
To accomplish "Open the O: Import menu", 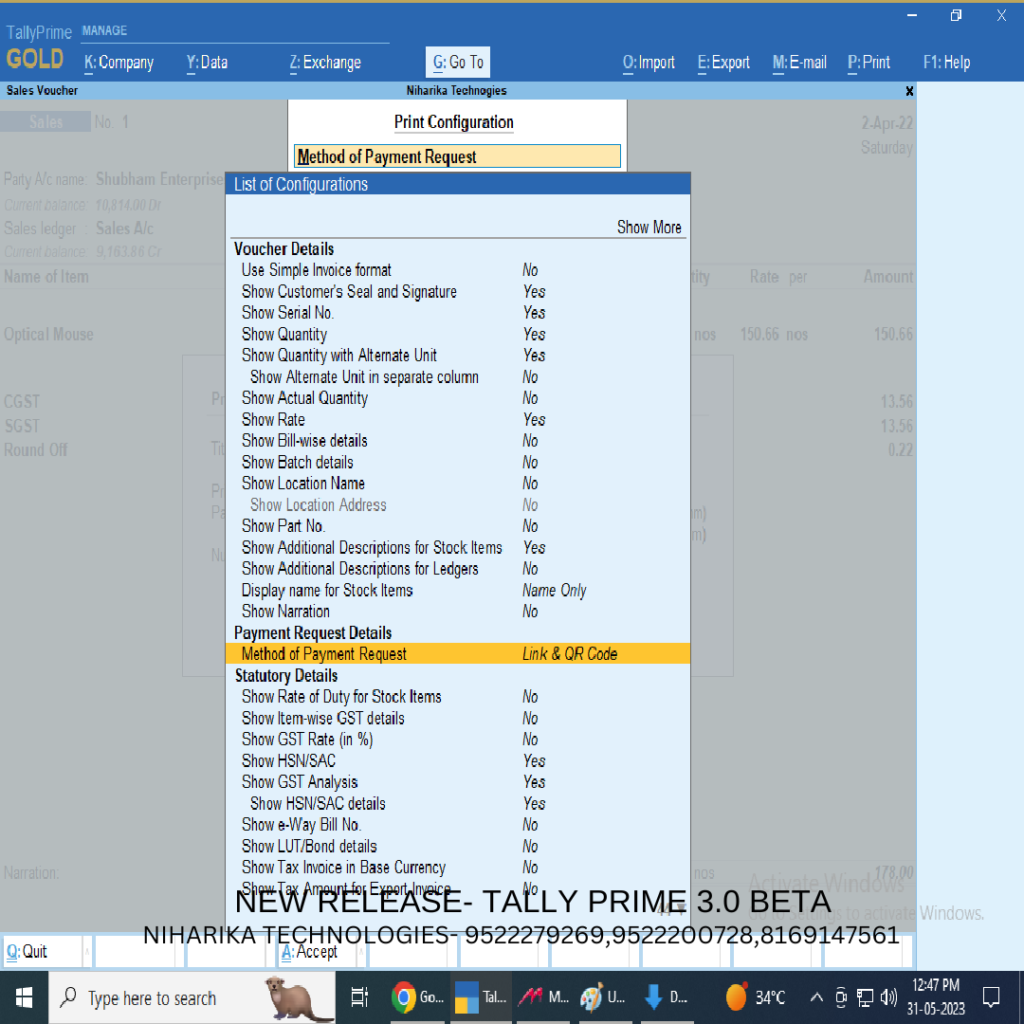I will point(648,63).
